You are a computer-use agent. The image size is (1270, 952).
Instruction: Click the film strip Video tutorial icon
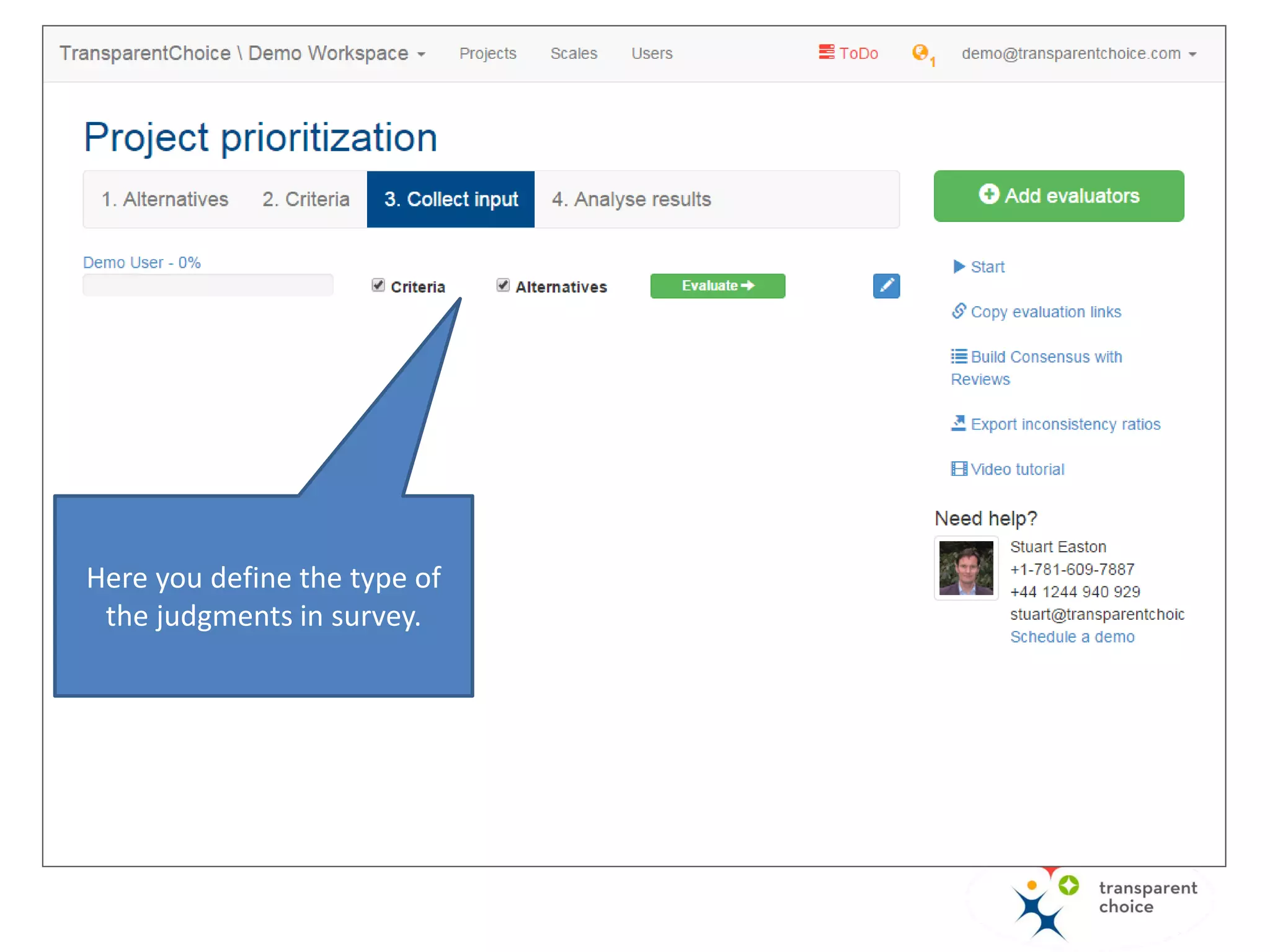pos(959,469)
